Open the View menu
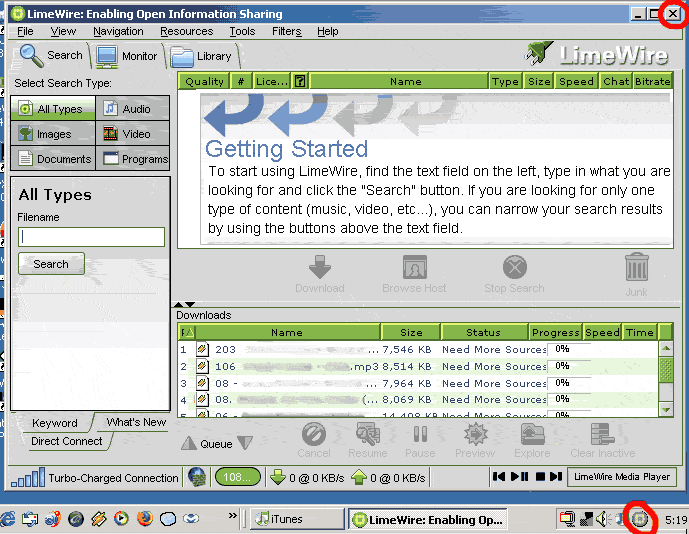This screenshot has height=534, width=689. (x=63, y=32)
